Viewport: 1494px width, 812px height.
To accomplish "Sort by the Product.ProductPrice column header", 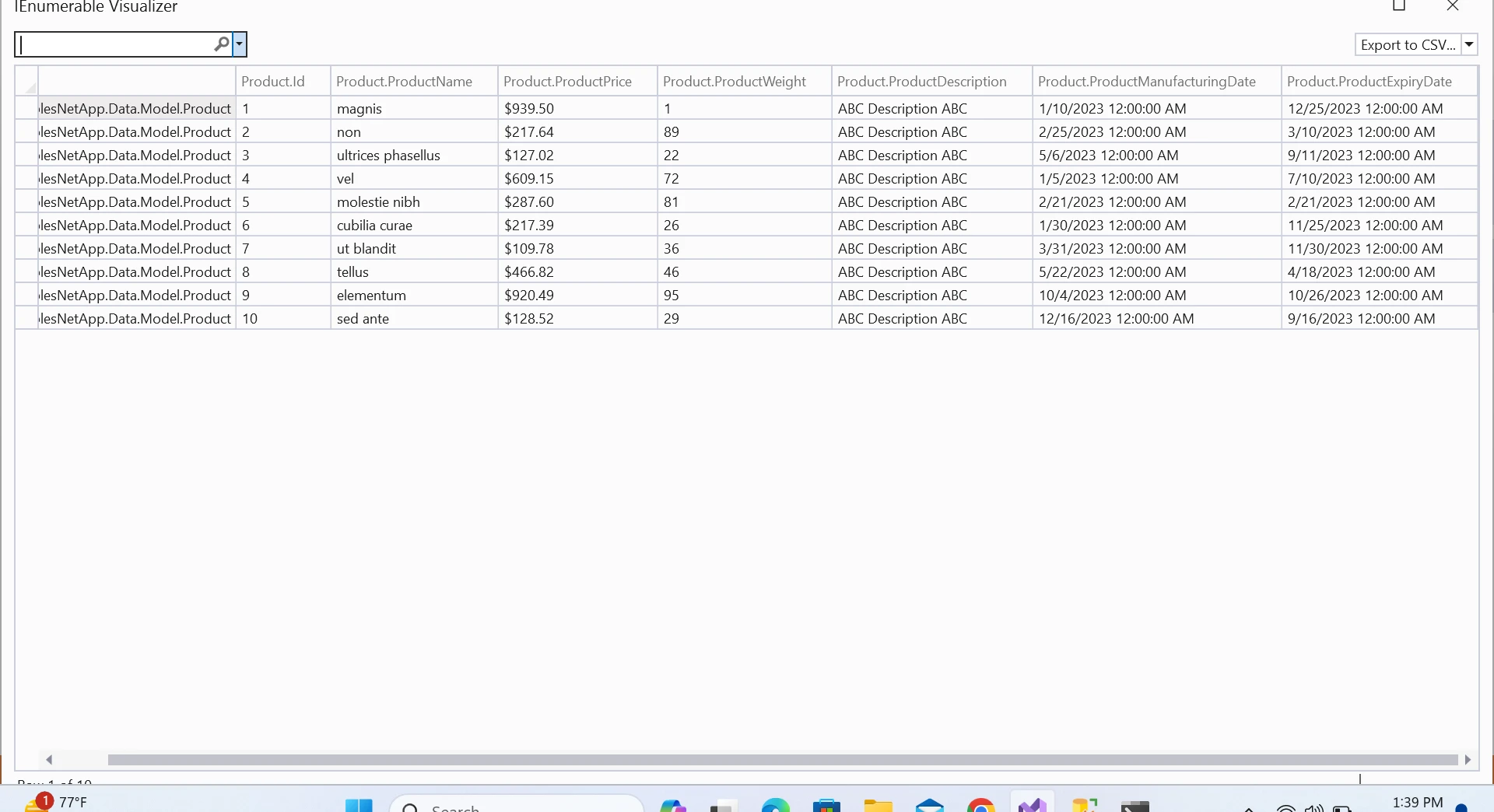I will coord(577,81).
